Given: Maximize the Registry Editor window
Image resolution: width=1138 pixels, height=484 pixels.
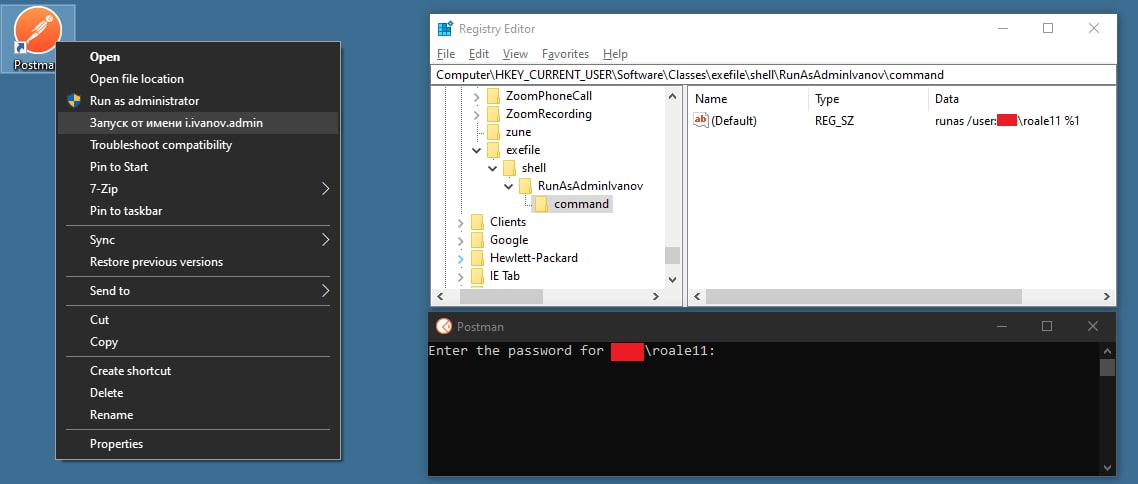Looking at the screenshot, I should 1048,28.
